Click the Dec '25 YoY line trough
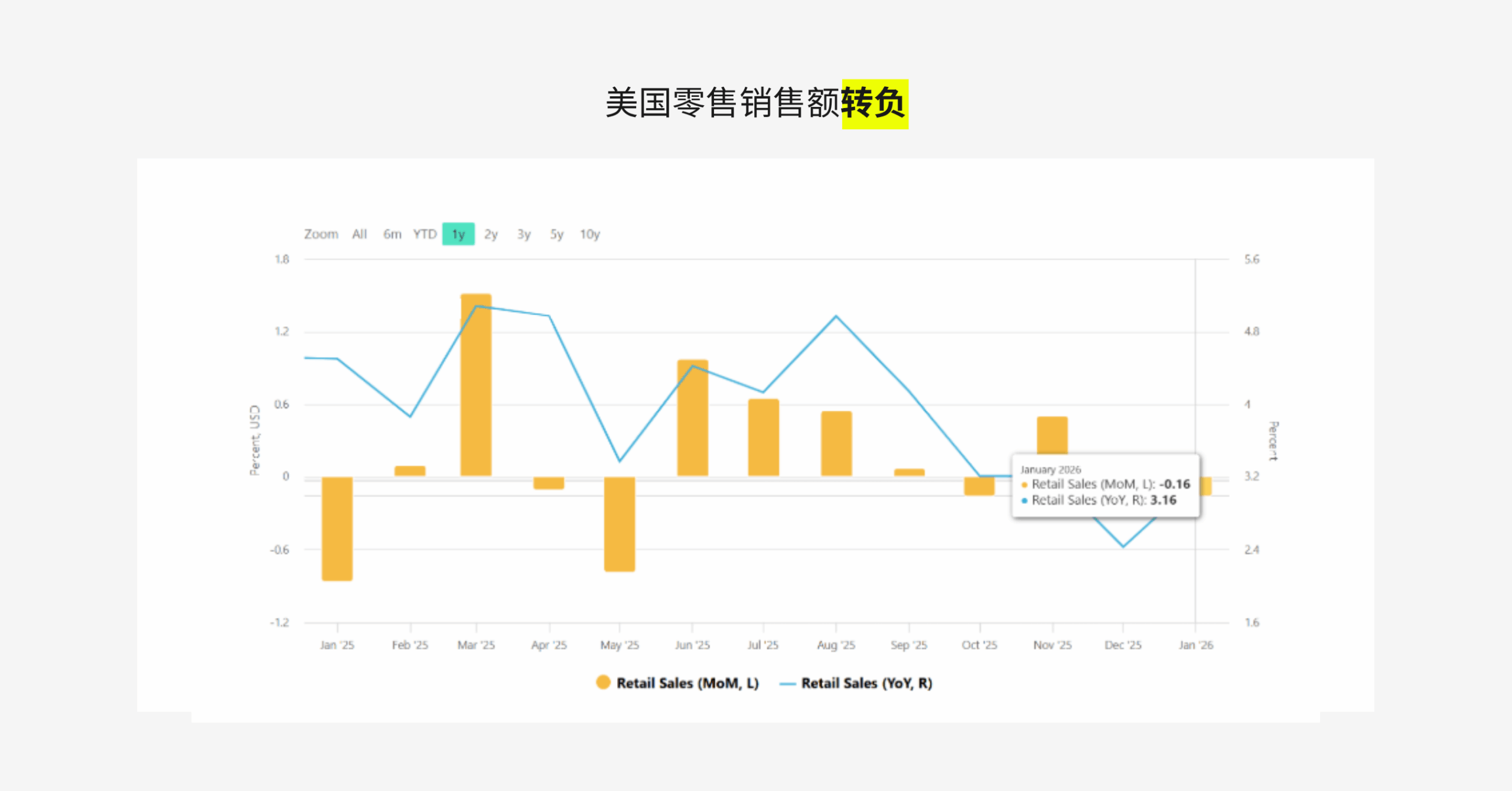Image resolution: width=1512 pixels, height=791 pixels. coord(1123,547)
